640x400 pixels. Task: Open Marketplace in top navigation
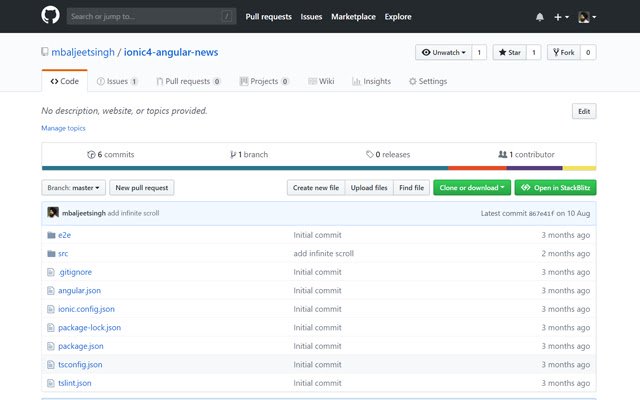pos(353,17)
